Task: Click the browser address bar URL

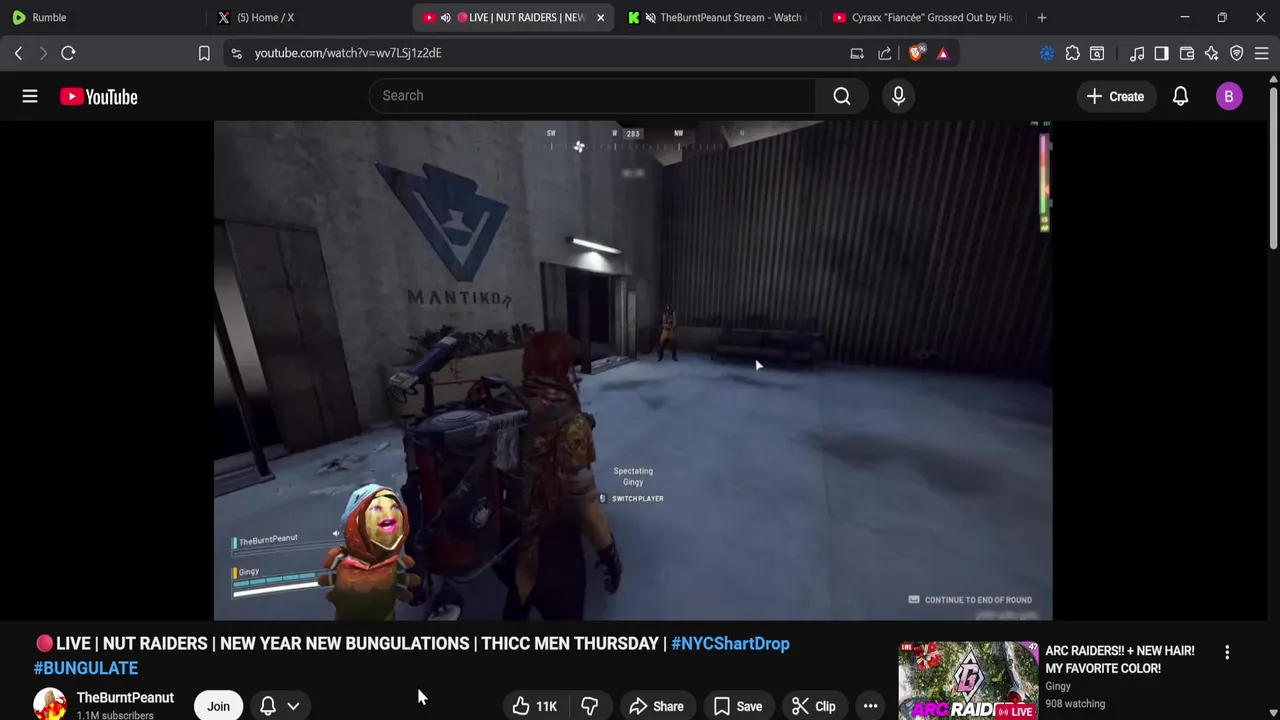Action: pyautogui.click(x=348, y=53)
